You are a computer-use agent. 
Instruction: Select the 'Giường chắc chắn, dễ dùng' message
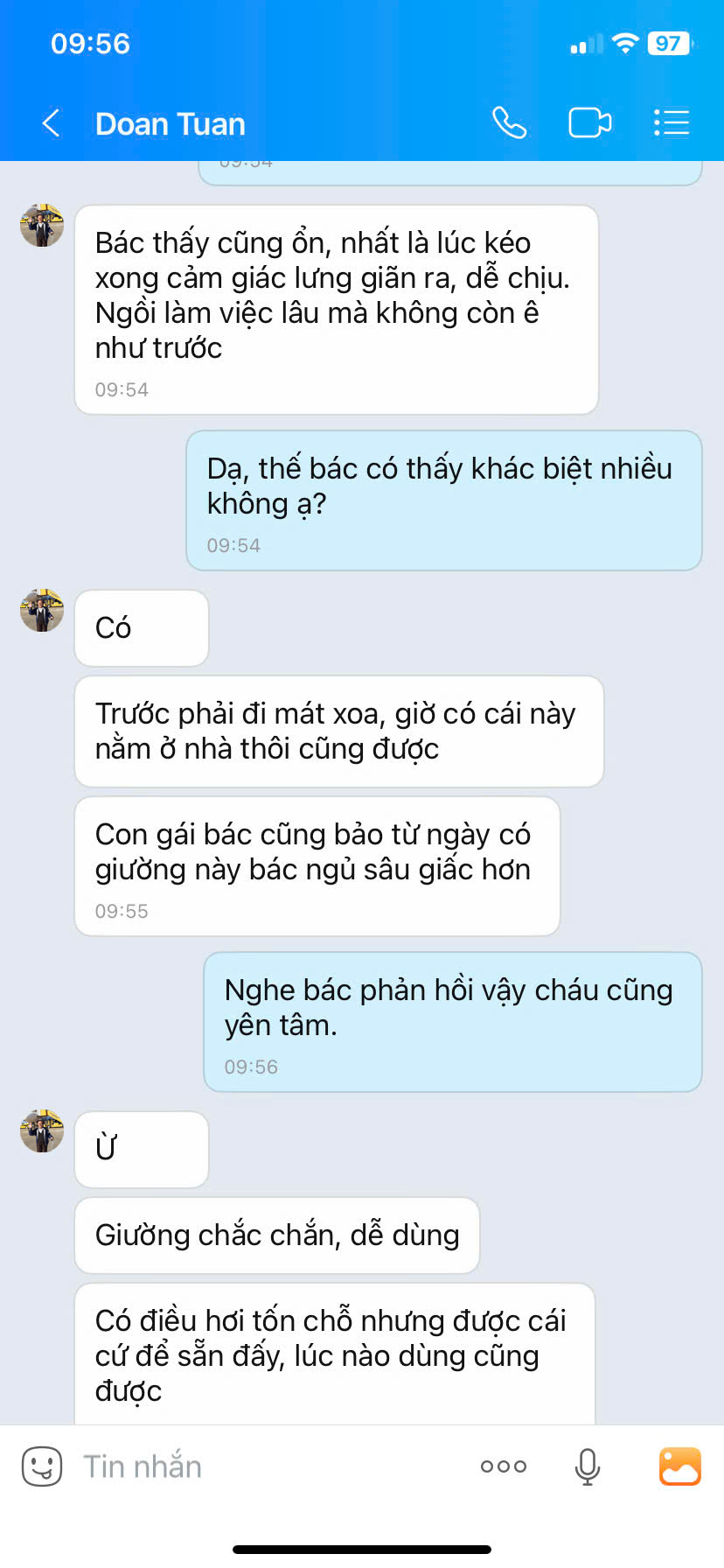[277, 1235]
